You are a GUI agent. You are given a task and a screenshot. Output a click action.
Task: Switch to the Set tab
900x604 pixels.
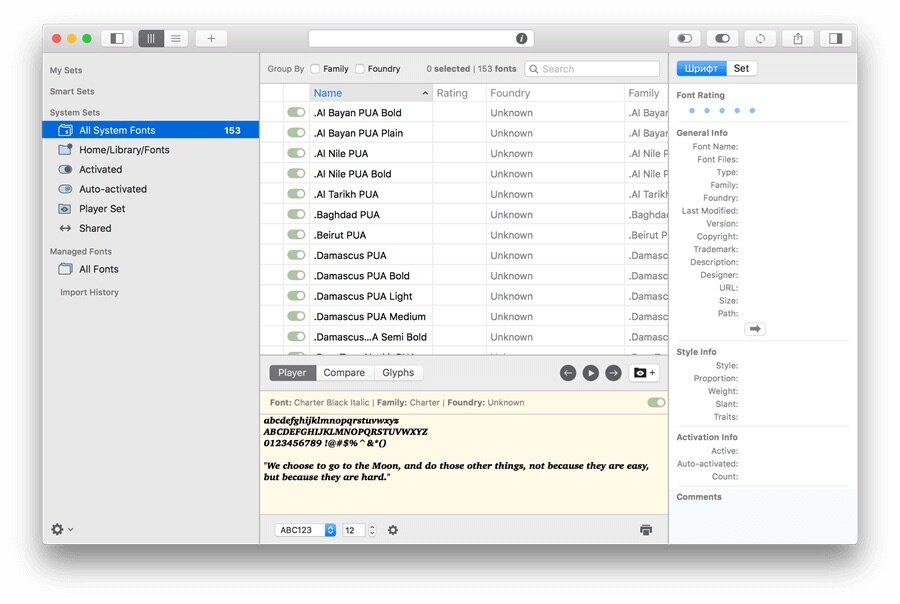pos(741,68)
